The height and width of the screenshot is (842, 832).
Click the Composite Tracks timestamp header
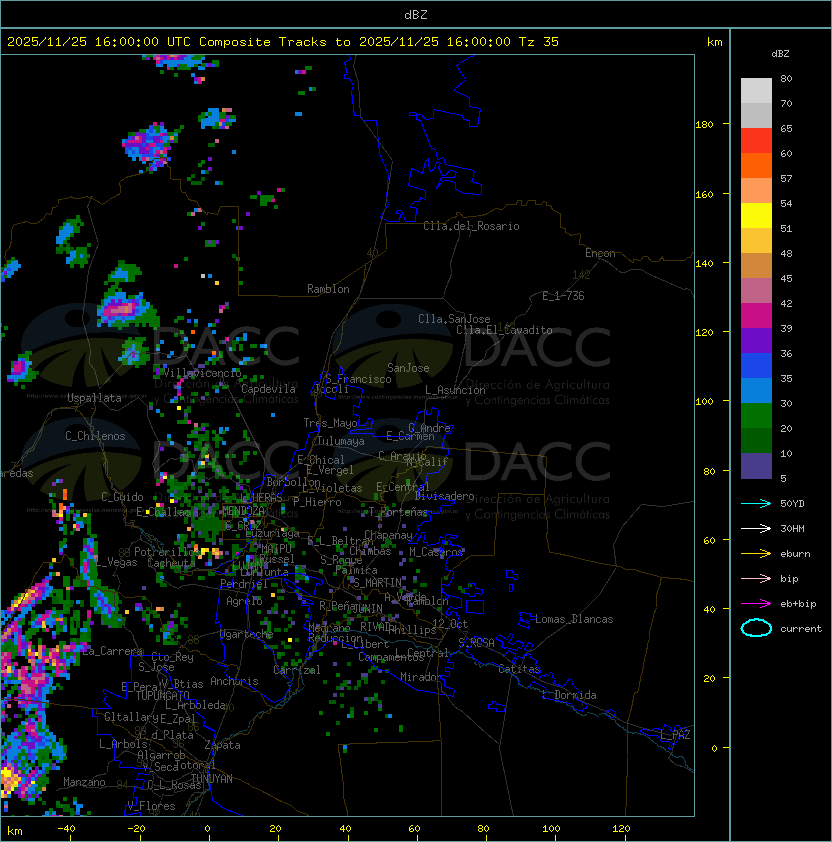coord(283,41)
